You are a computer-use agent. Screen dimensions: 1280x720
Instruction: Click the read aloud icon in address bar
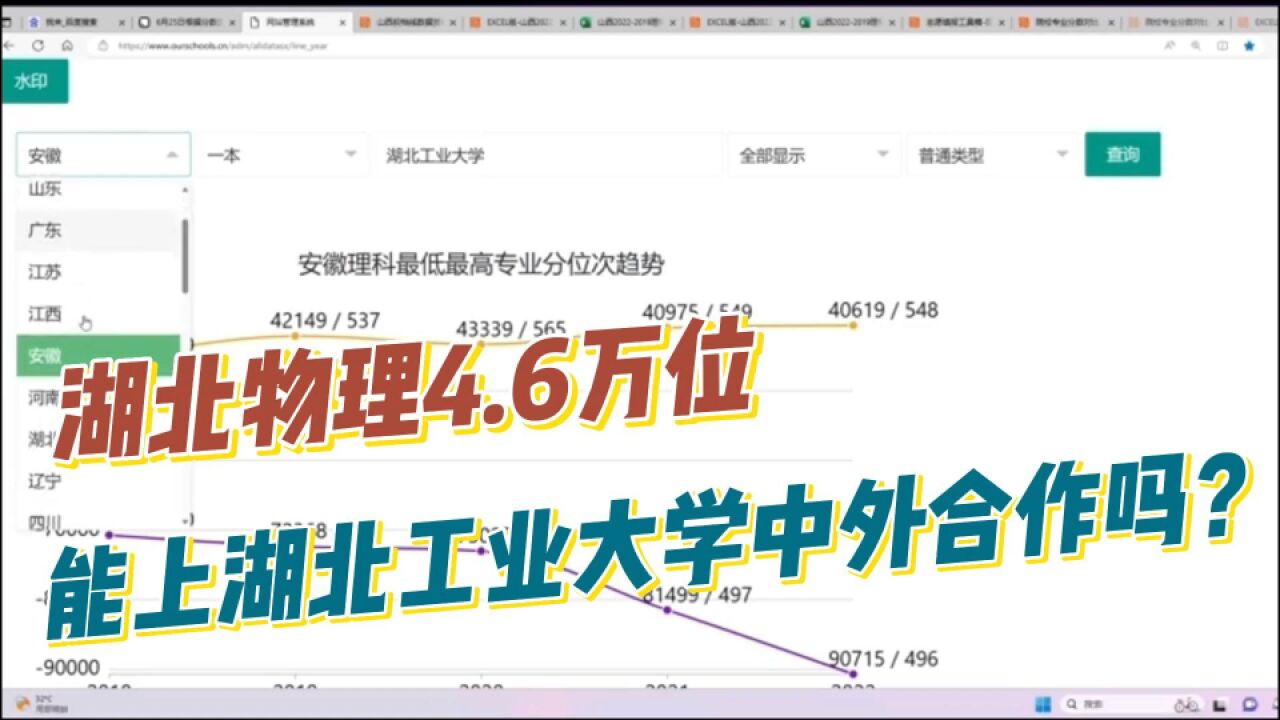pyautogui.click(x=1168, y=45)
